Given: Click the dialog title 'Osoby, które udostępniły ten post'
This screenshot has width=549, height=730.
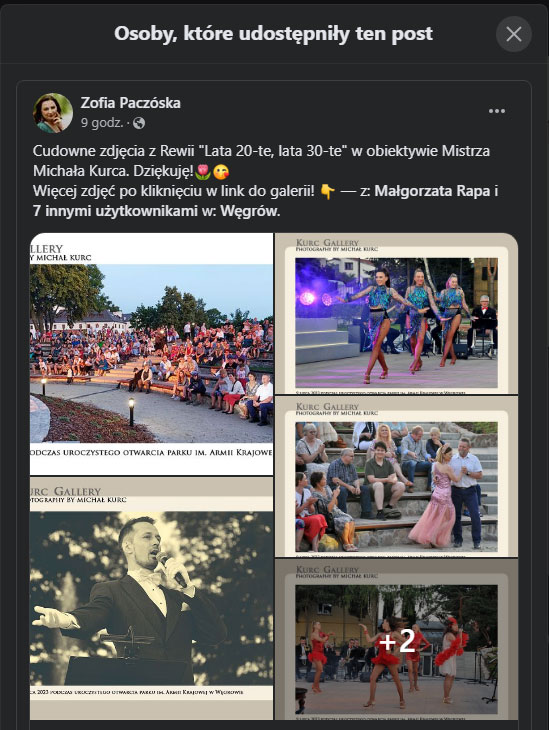Looking at the screenshot, I should tap(274, 34).
